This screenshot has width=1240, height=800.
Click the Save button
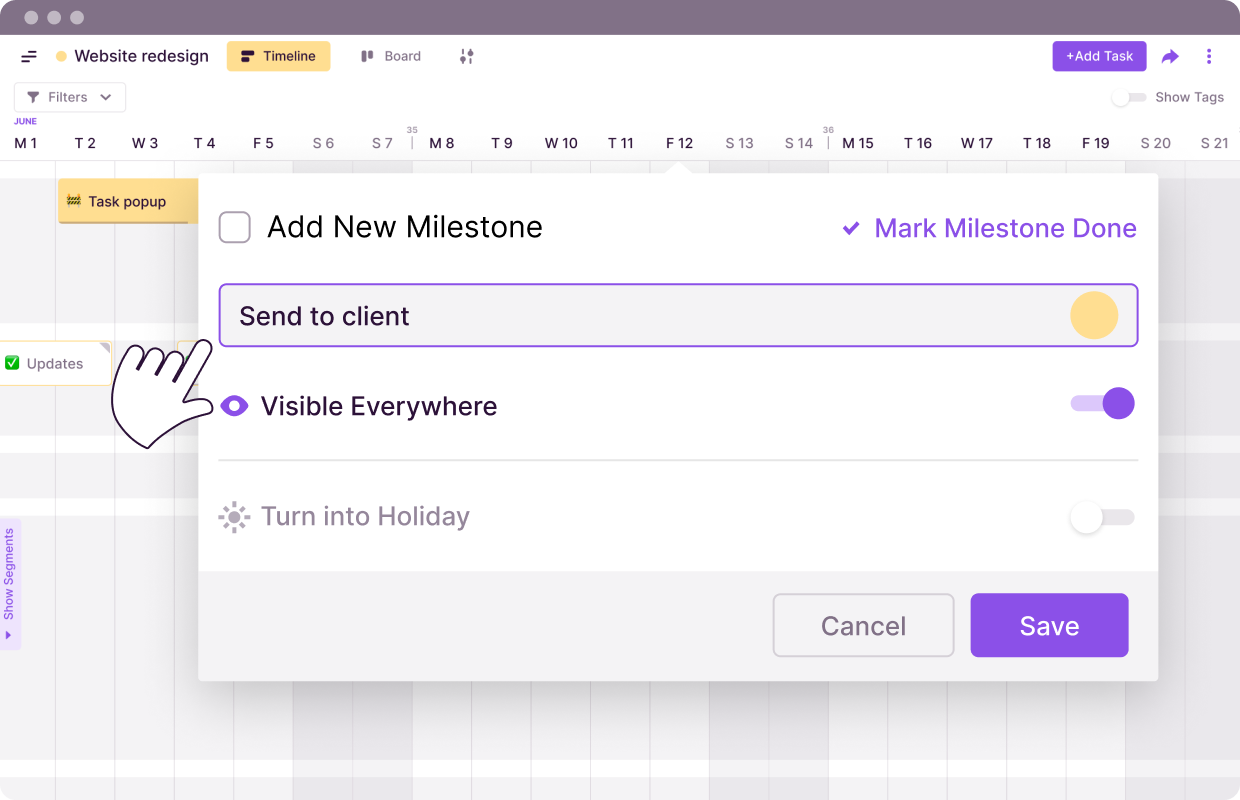1049,626
